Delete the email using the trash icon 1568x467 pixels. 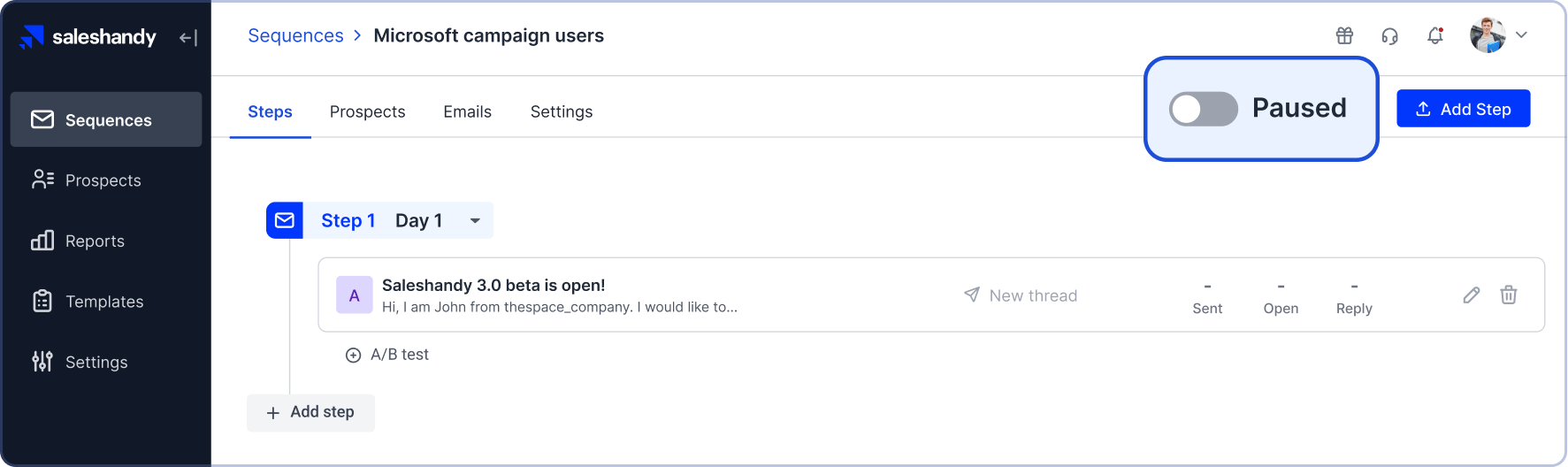tap(1508, 295)
